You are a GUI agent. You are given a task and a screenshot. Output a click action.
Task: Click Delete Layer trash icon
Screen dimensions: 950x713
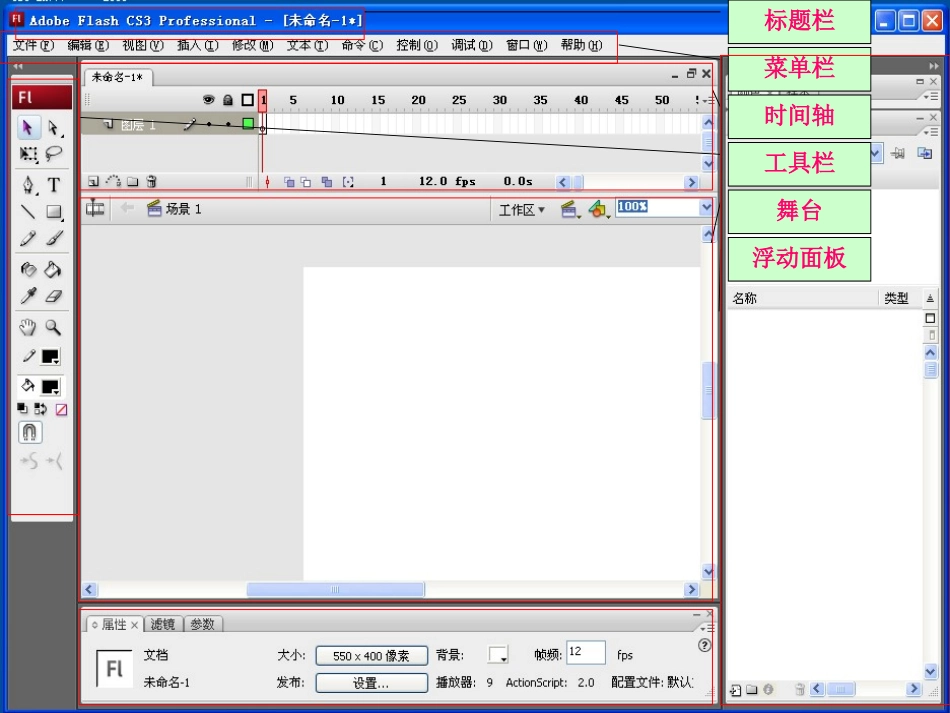151,181
